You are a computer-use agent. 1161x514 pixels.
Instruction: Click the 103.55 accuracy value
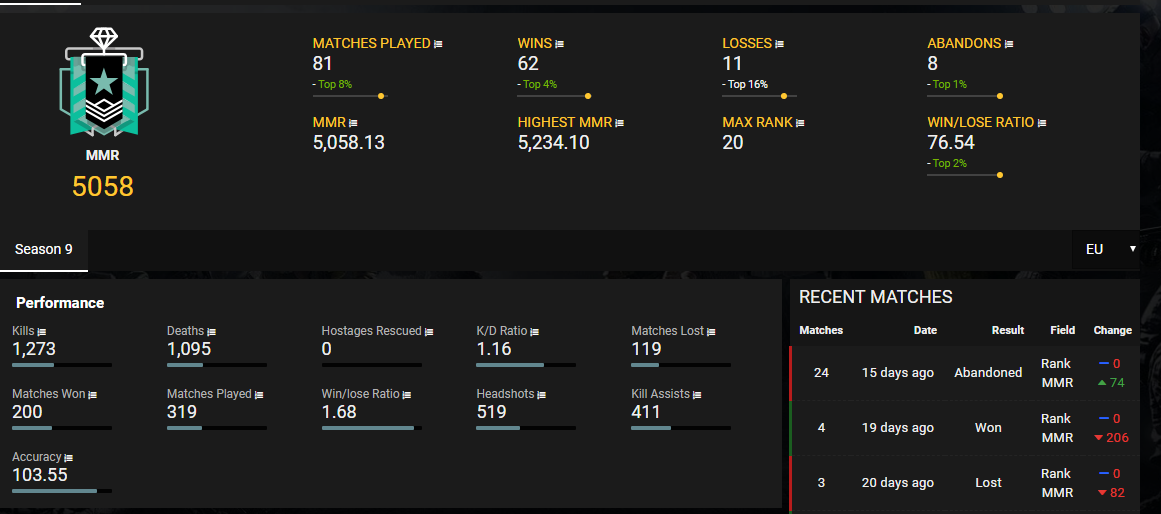click(40, 475)
